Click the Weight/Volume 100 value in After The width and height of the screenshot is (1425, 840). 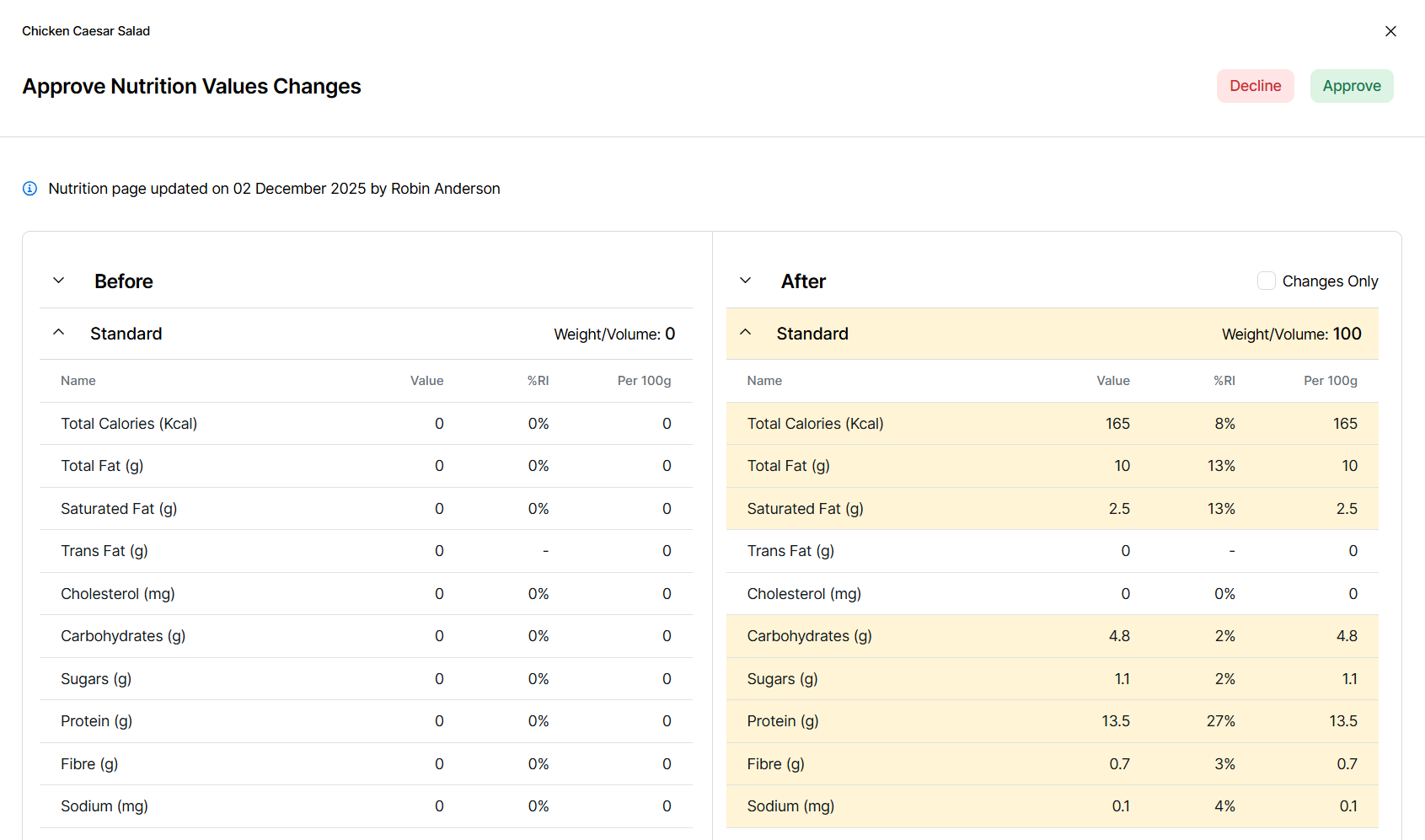coord(1347,334)
